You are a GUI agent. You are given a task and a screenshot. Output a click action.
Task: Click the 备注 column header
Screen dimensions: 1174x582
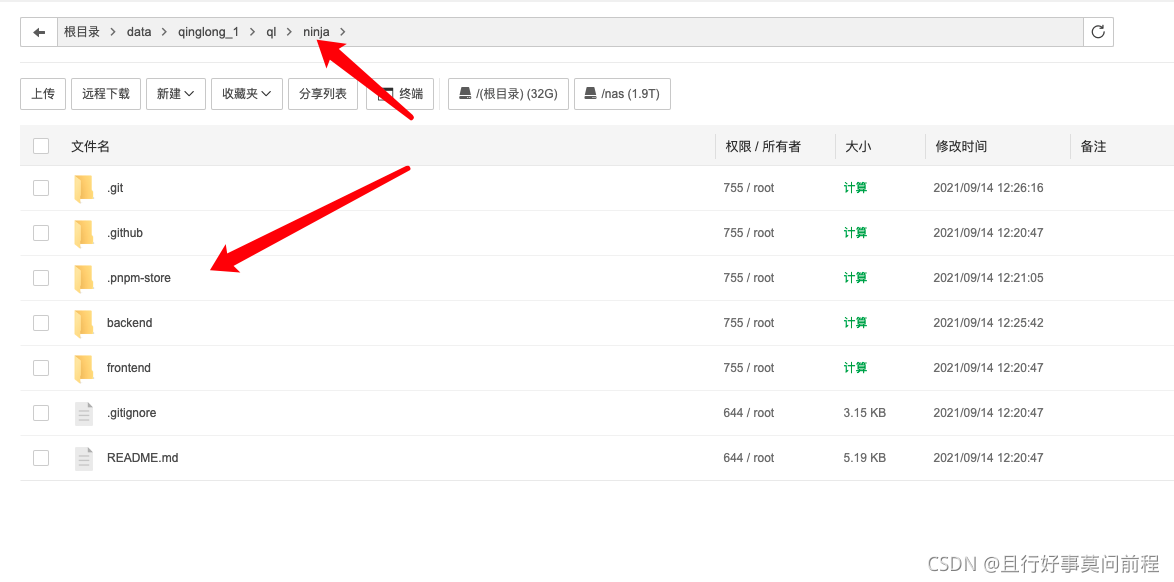[1093, 147]
